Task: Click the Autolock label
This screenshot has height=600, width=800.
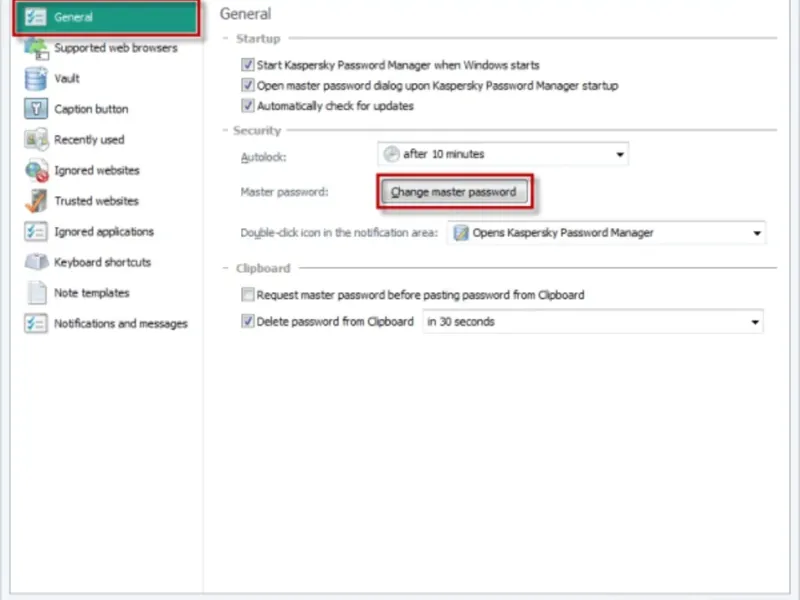Action: click(263, 157)
